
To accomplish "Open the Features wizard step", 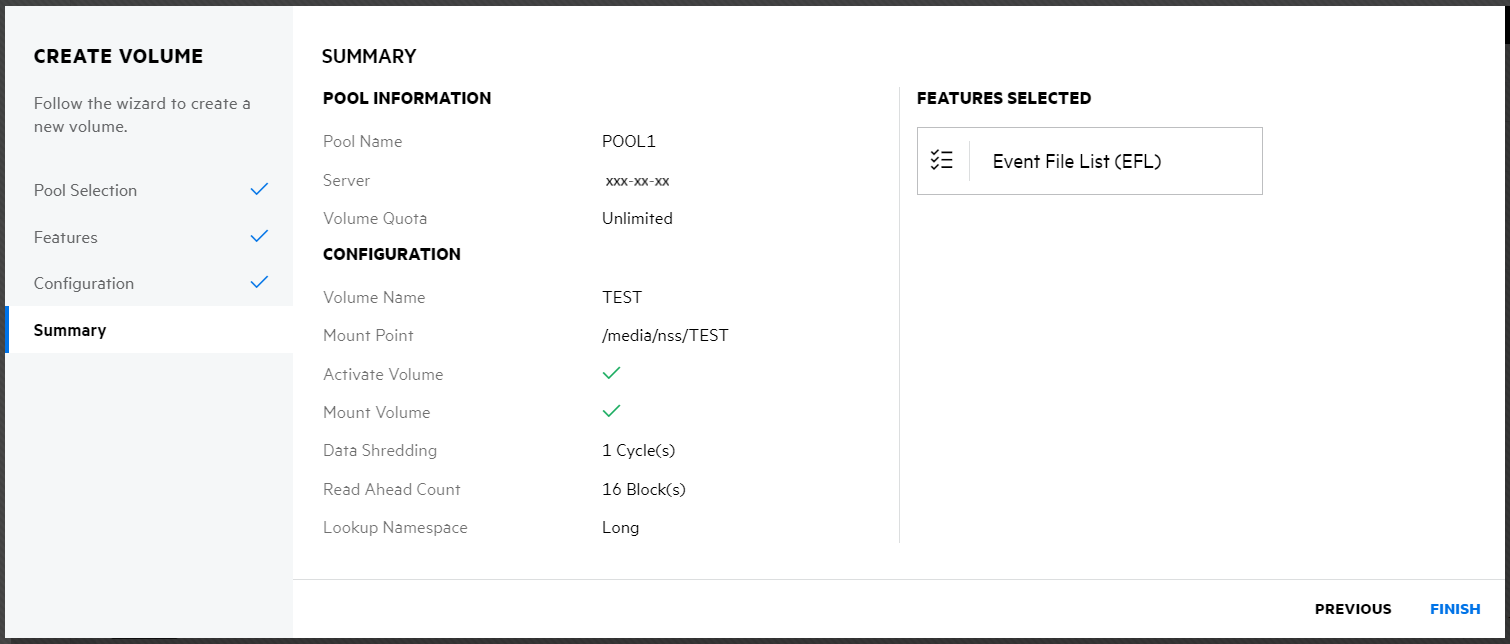I will pyautogui.click(x=66, y=237).
